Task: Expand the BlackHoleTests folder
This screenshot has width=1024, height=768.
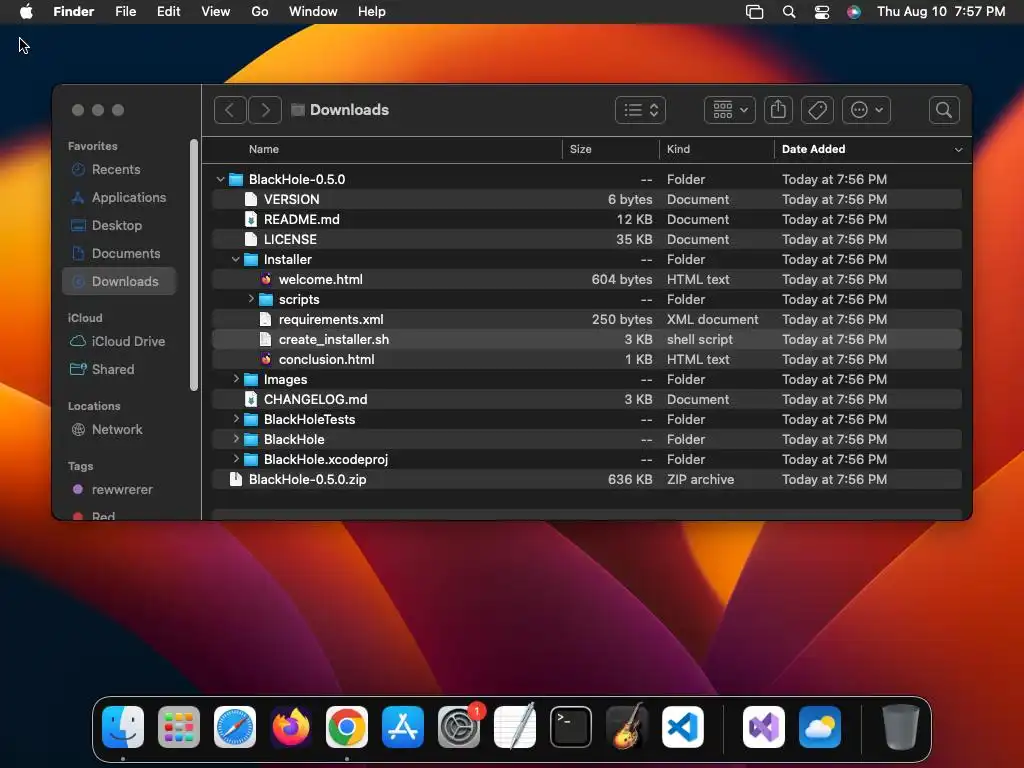Action: (x=236, y=419)
